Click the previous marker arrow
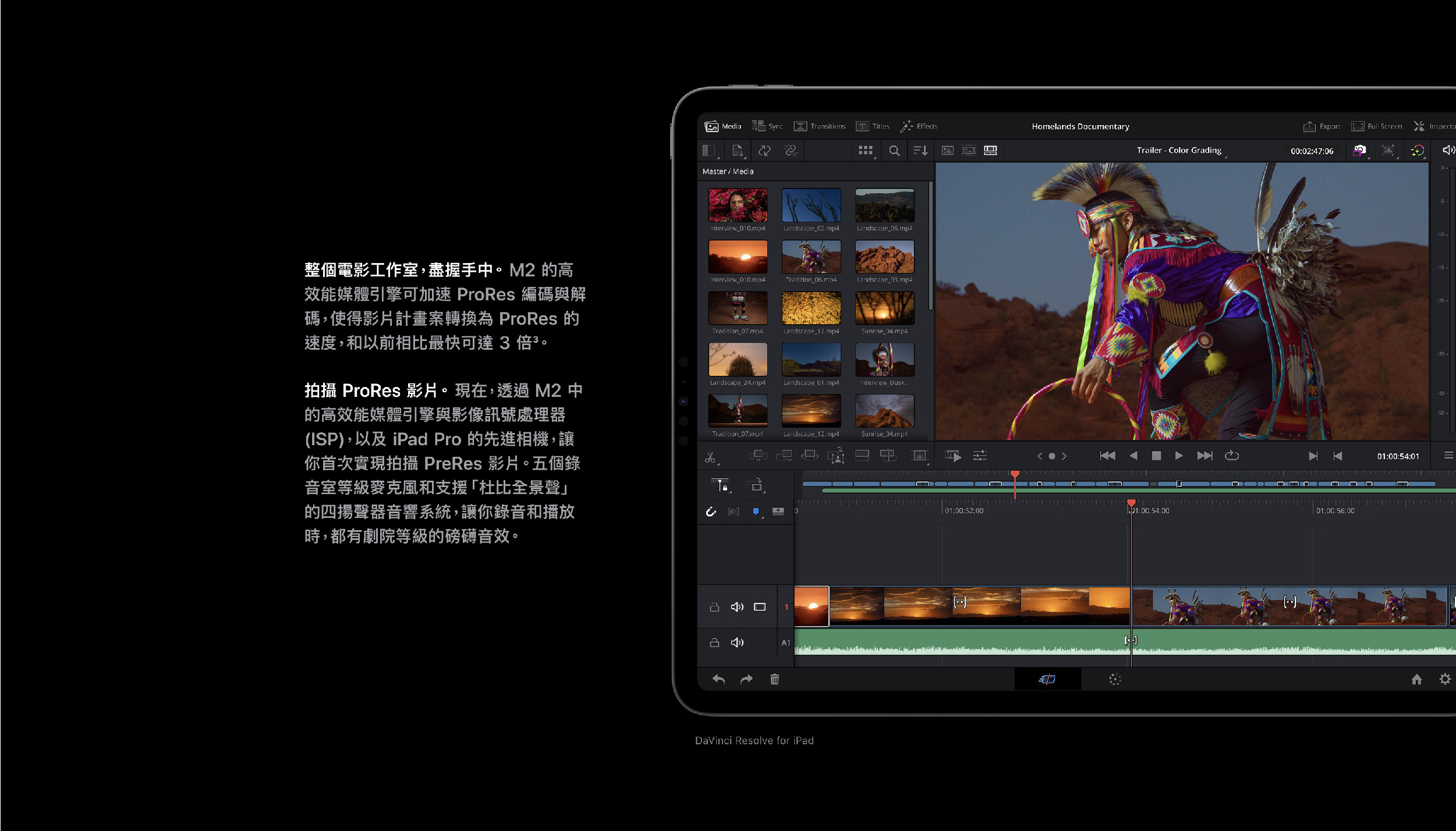This screenshot has width=1456, height=831. (1040, 456)
